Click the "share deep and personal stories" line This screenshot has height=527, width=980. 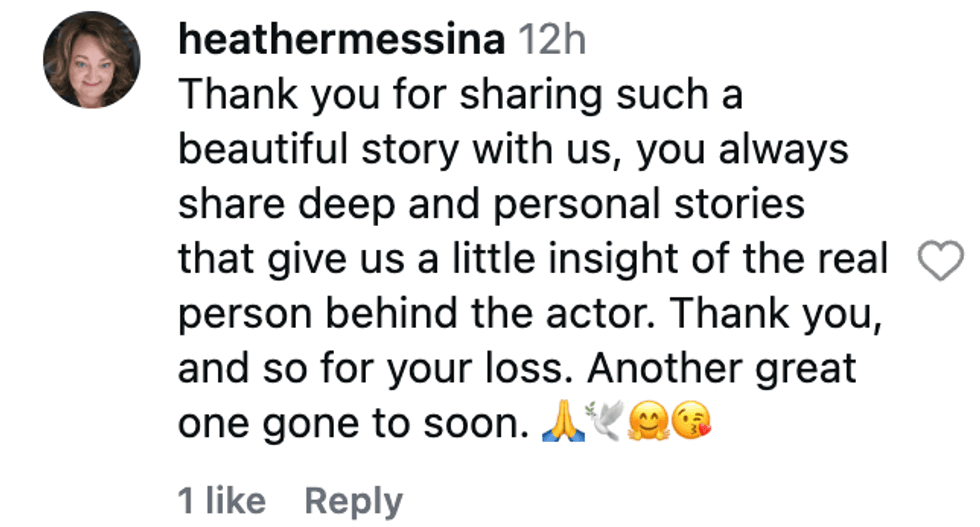491,204
